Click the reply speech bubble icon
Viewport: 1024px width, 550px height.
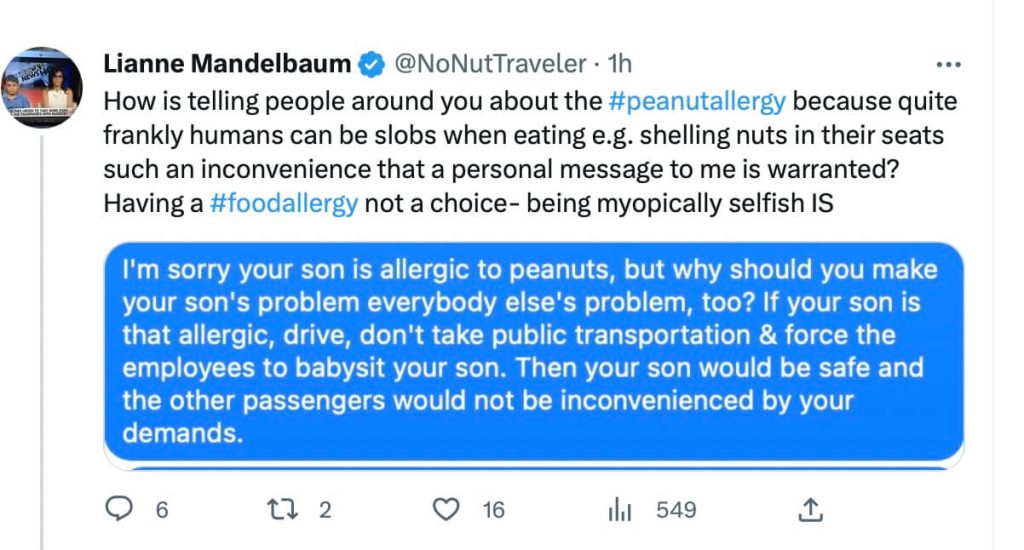[x=120, y=510]
